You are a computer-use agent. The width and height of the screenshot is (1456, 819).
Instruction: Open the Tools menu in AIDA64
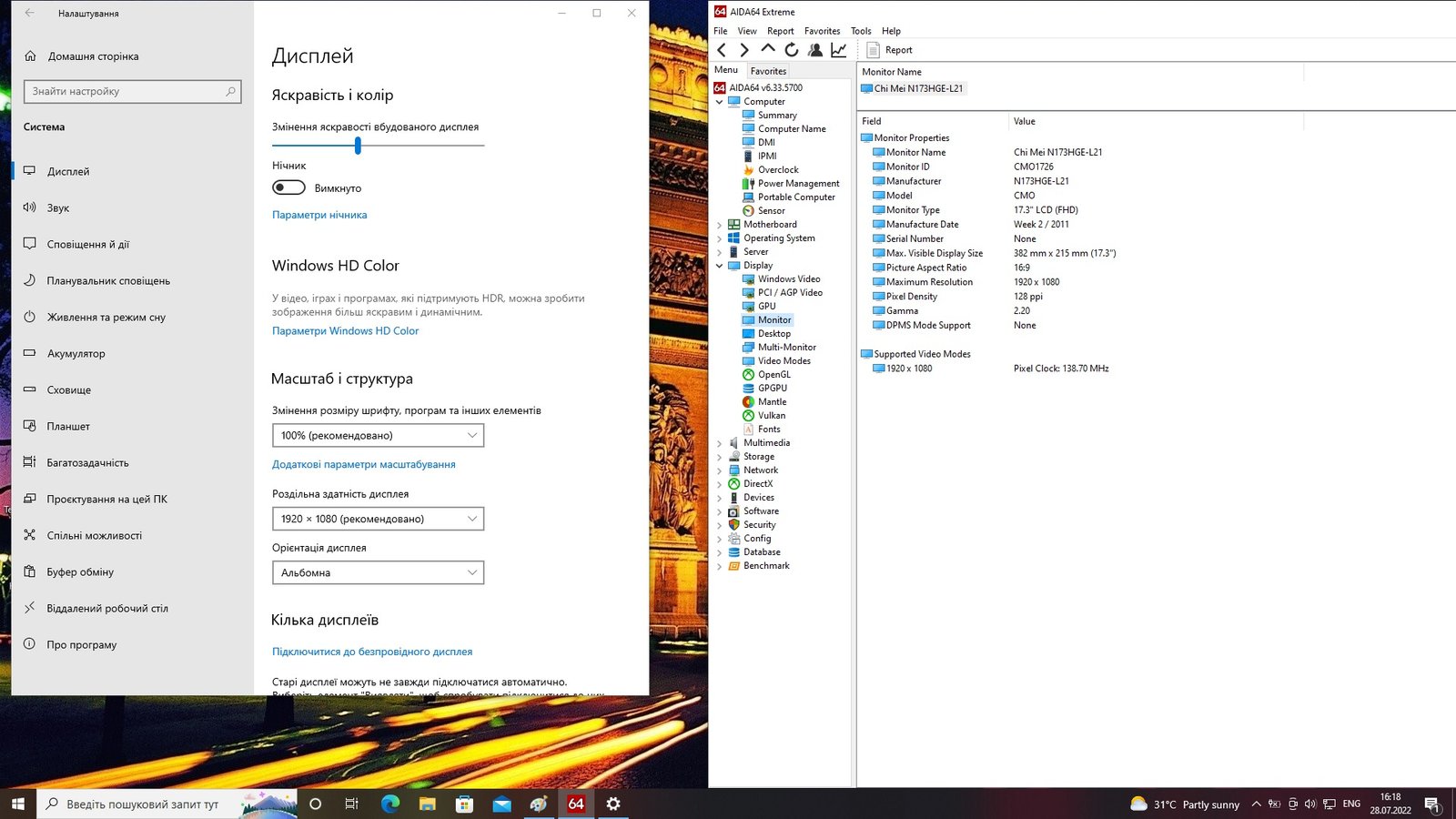coord(860,31)
